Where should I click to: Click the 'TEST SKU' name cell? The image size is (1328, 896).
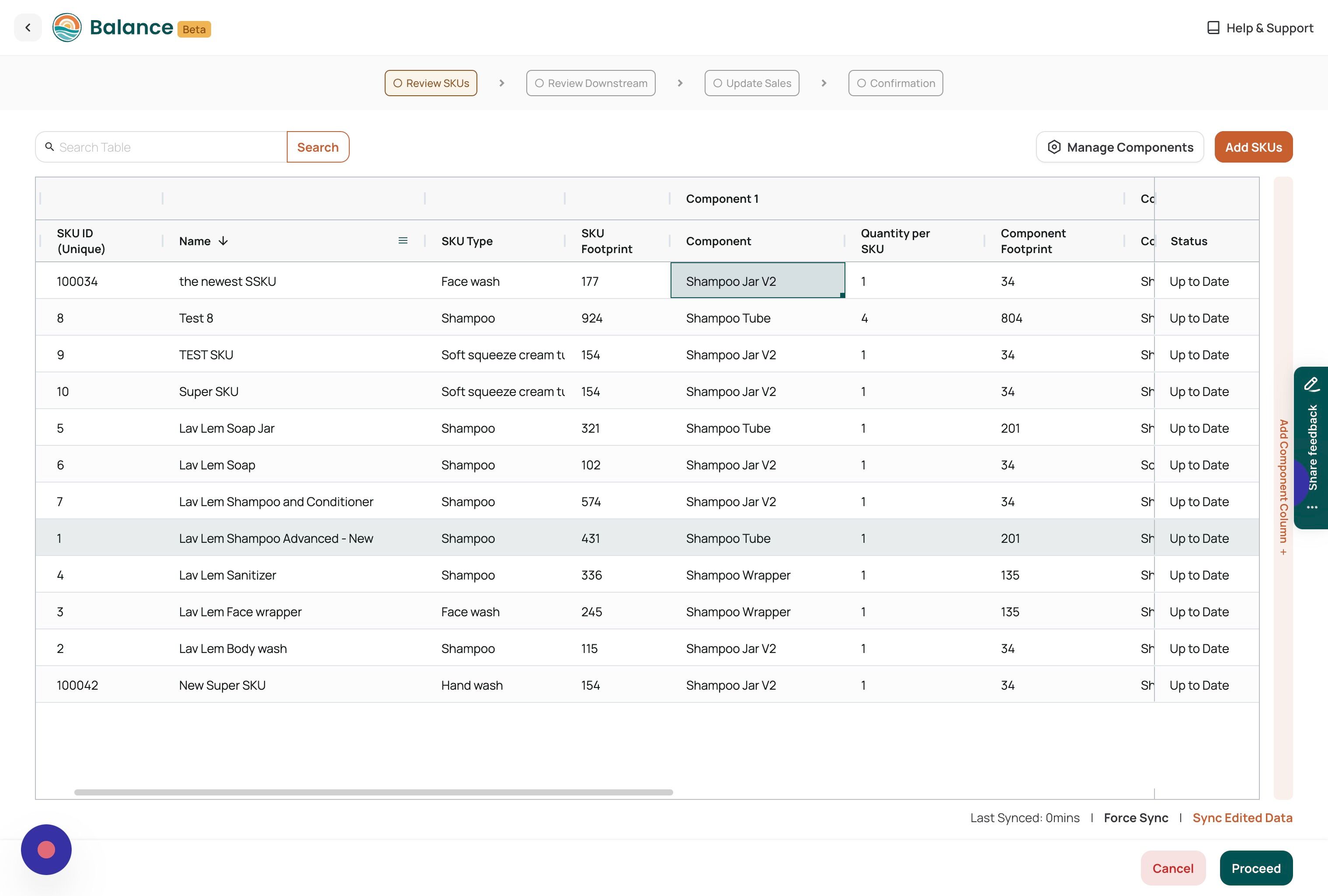pyautogui.click(x=294, y=354)
